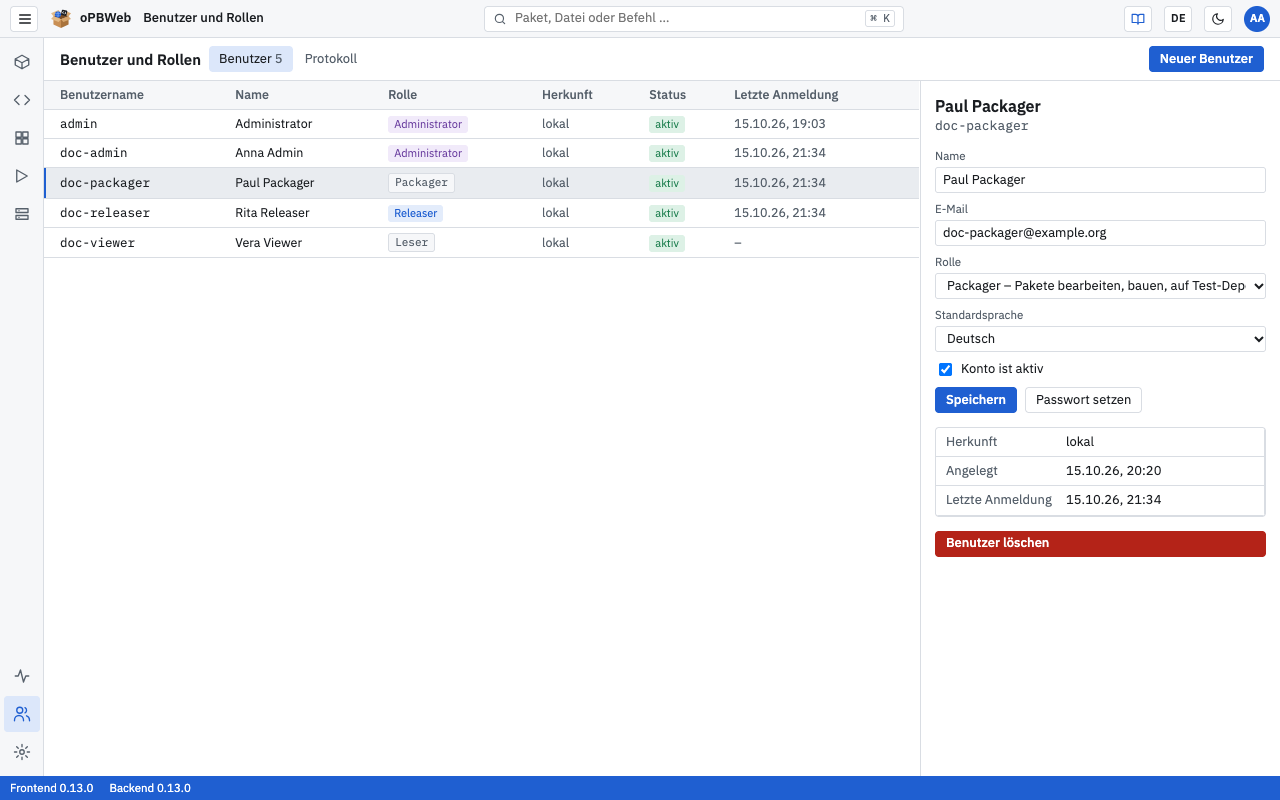Open the server depots sidebar icon
This screenshot has width=1280, height=800.
(22, 214)
